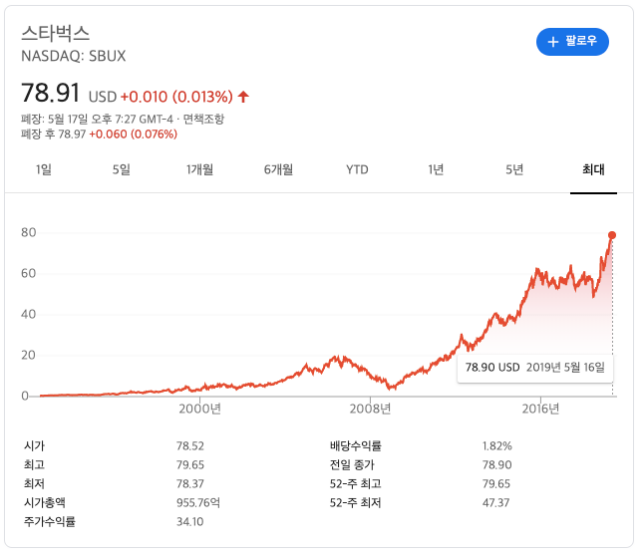Image resolution: width=640 pixels, height=555 pixels.
Task: Click the red endpoint dot on the chart
Action: pos(611,235)
